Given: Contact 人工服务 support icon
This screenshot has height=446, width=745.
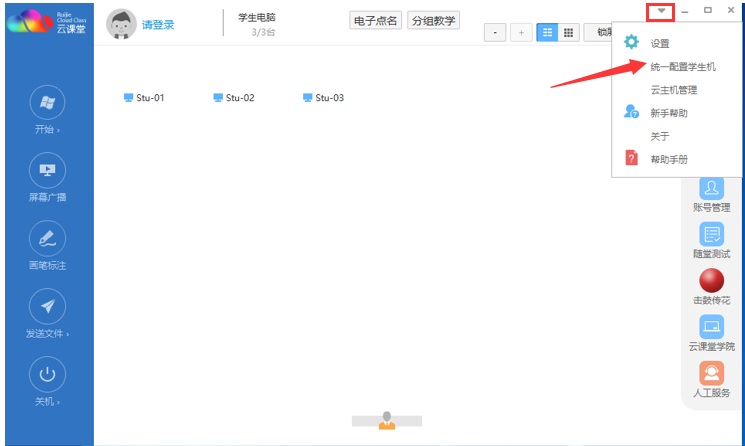Looking at the screenshot, I should [711, 373].
